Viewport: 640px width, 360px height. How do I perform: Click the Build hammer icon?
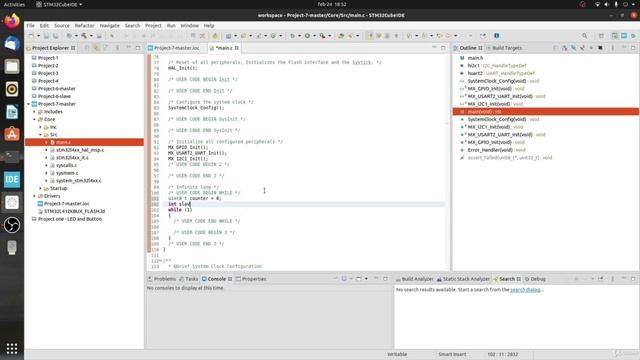[x=84, y=36]
